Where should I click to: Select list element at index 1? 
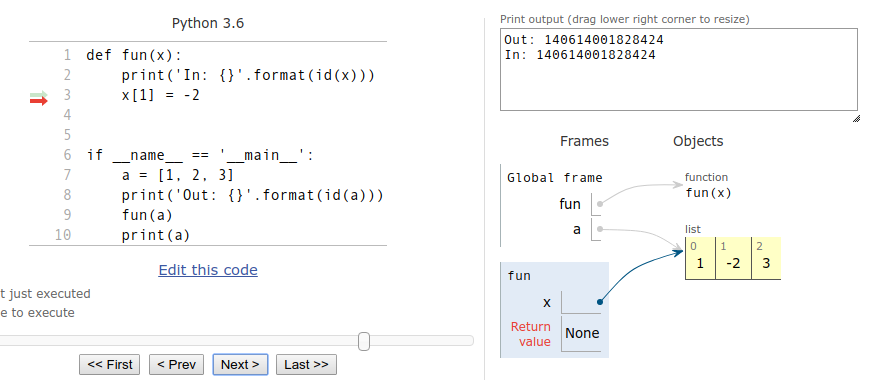[x=733, y=258]
